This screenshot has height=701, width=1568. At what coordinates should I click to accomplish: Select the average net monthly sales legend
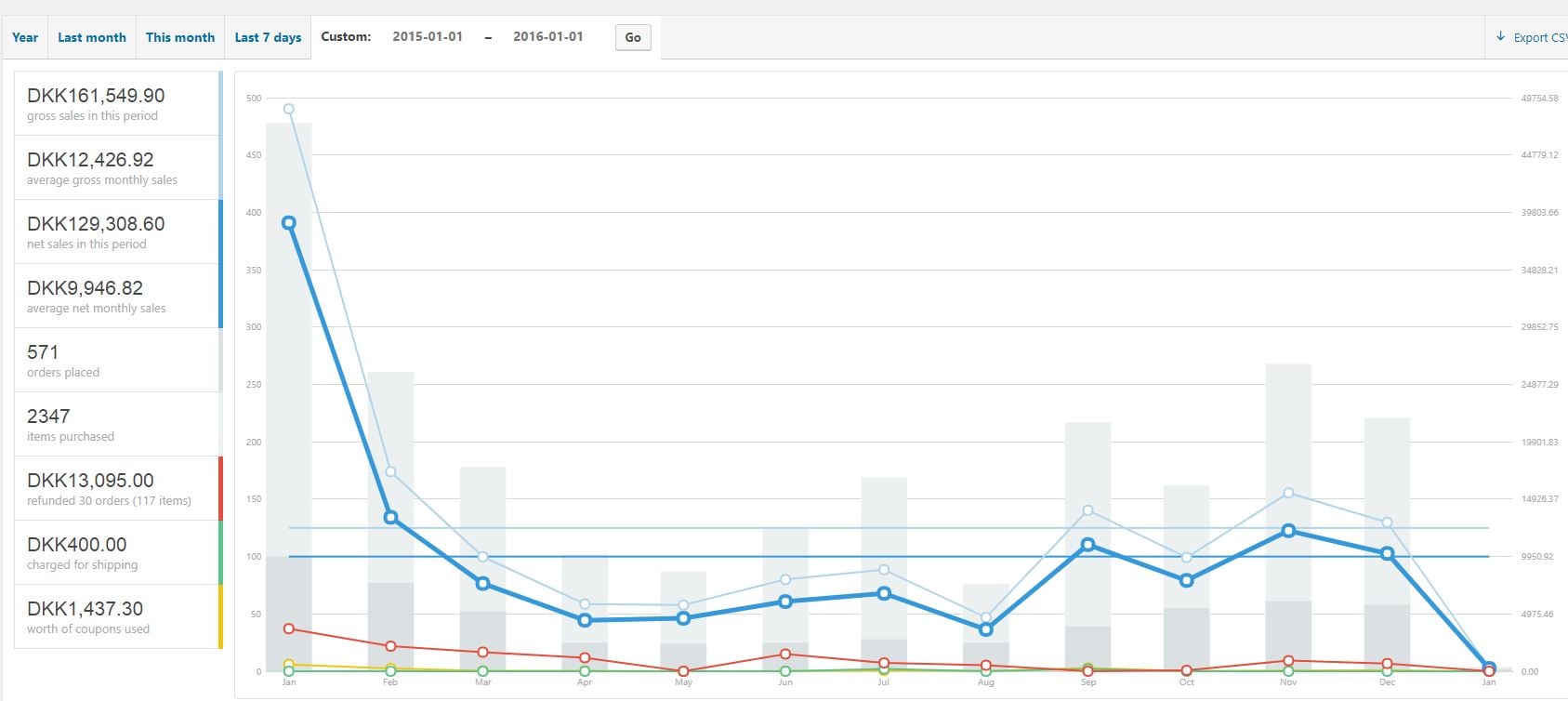click(117, 296)
